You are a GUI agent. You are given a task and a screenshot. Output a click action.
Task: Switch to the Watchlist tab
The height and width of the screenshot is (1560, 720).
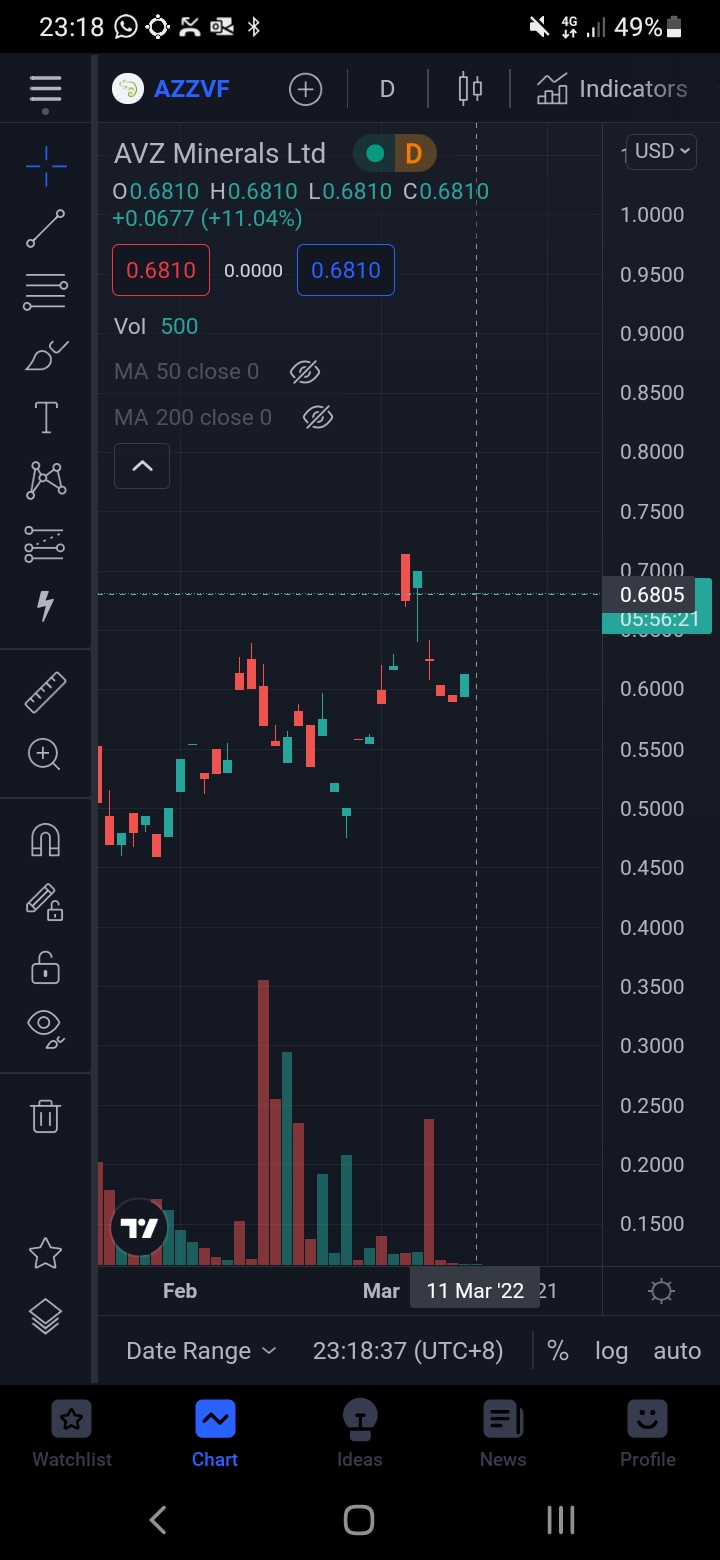[72, 1433]
